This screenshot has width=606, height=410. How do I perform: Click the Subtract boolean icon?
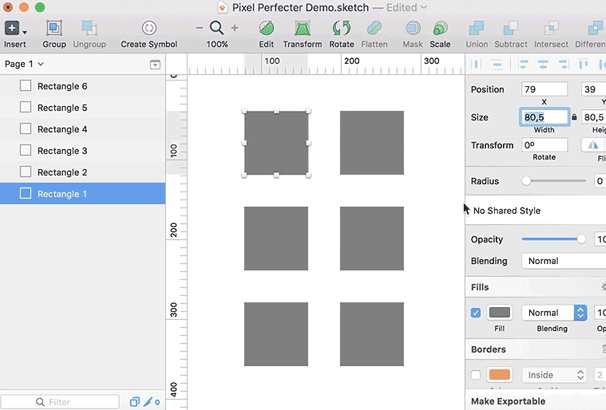click(511, 28)
